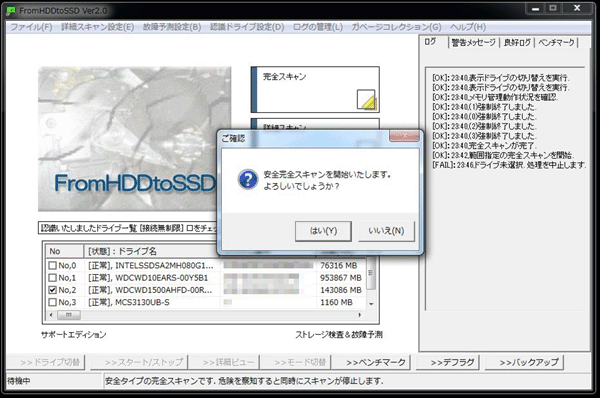The height and width of the screenshot is (398, 600).
Task: Close the ご確認 confirmation dialog
Action: point(404,135)
